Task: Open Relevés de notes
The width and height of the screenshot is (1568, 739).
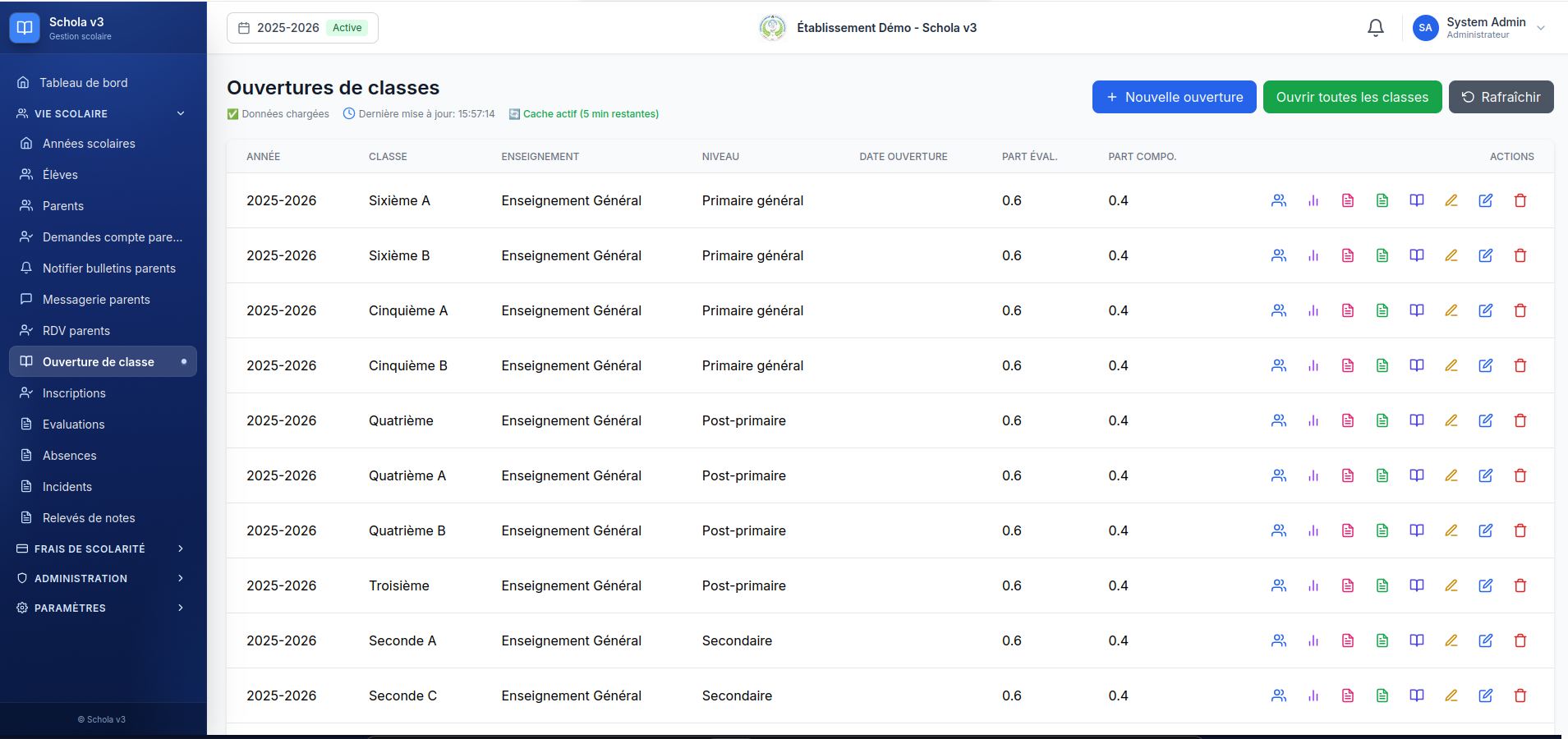Action: tap(103, 518)
